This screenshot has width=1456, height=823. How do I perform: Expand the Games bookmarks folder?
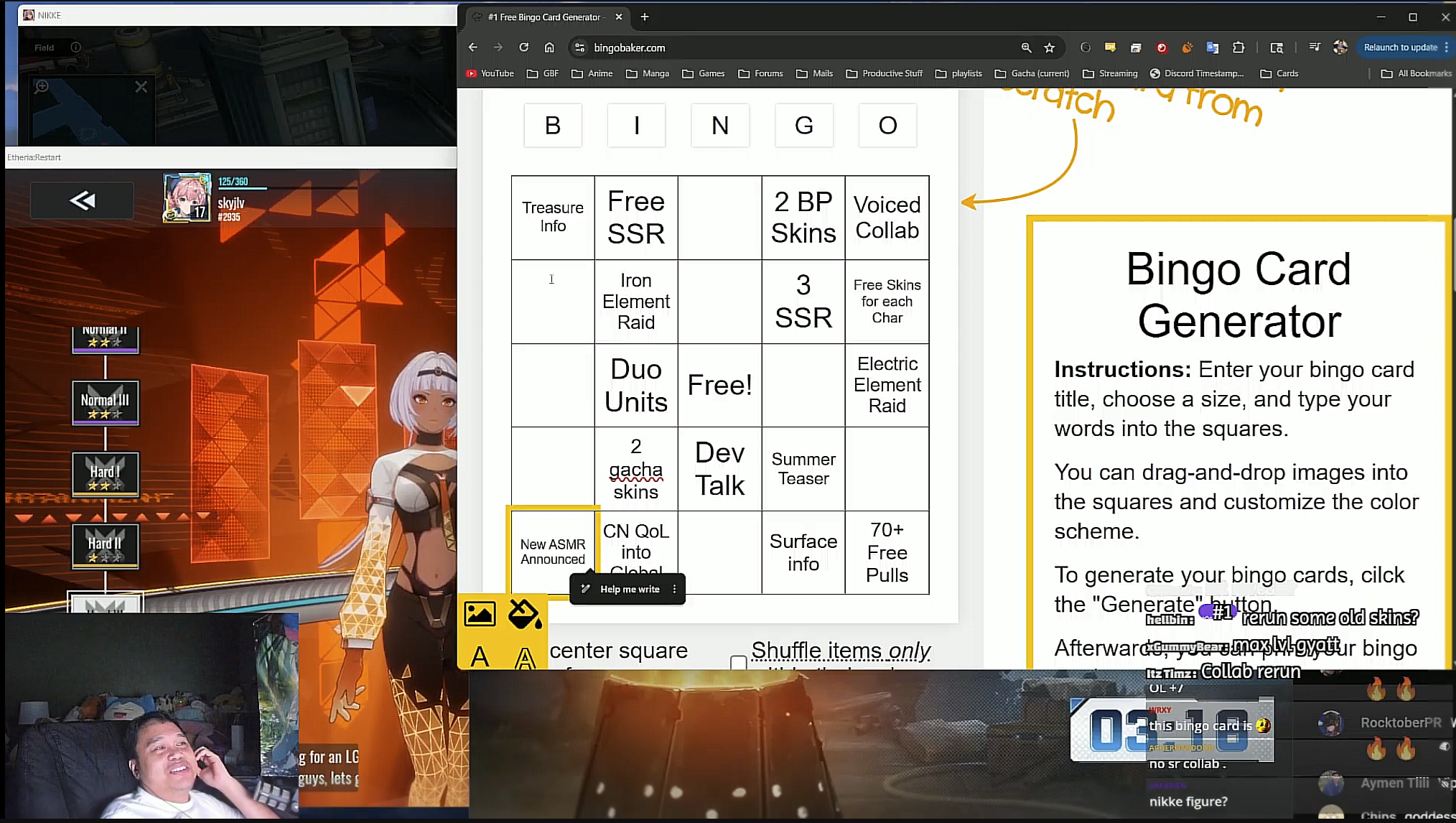click(704, 73)
